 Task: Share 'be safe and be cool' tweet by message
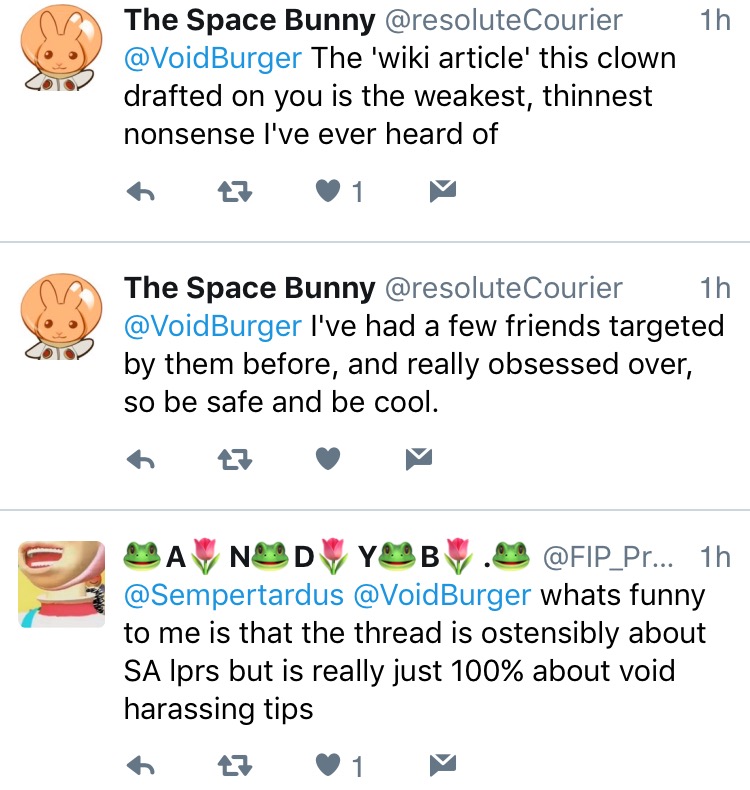[x=419, y=458]
